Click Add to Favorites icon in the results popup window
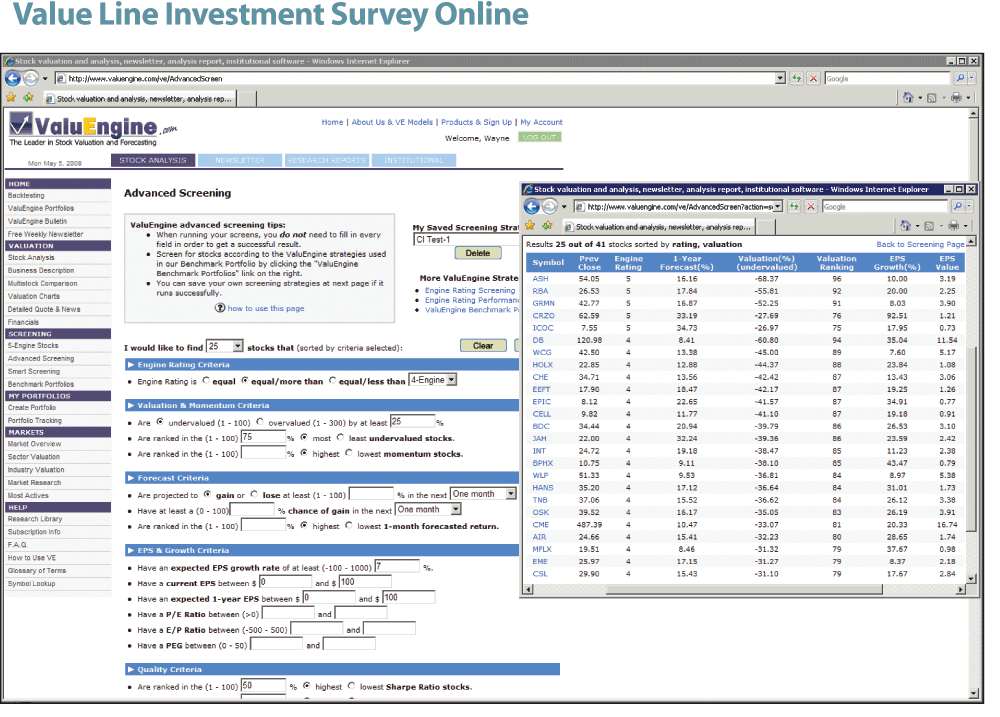Image resolution: width=1000 pixels, height=717 pixels. tap(547, 226)
